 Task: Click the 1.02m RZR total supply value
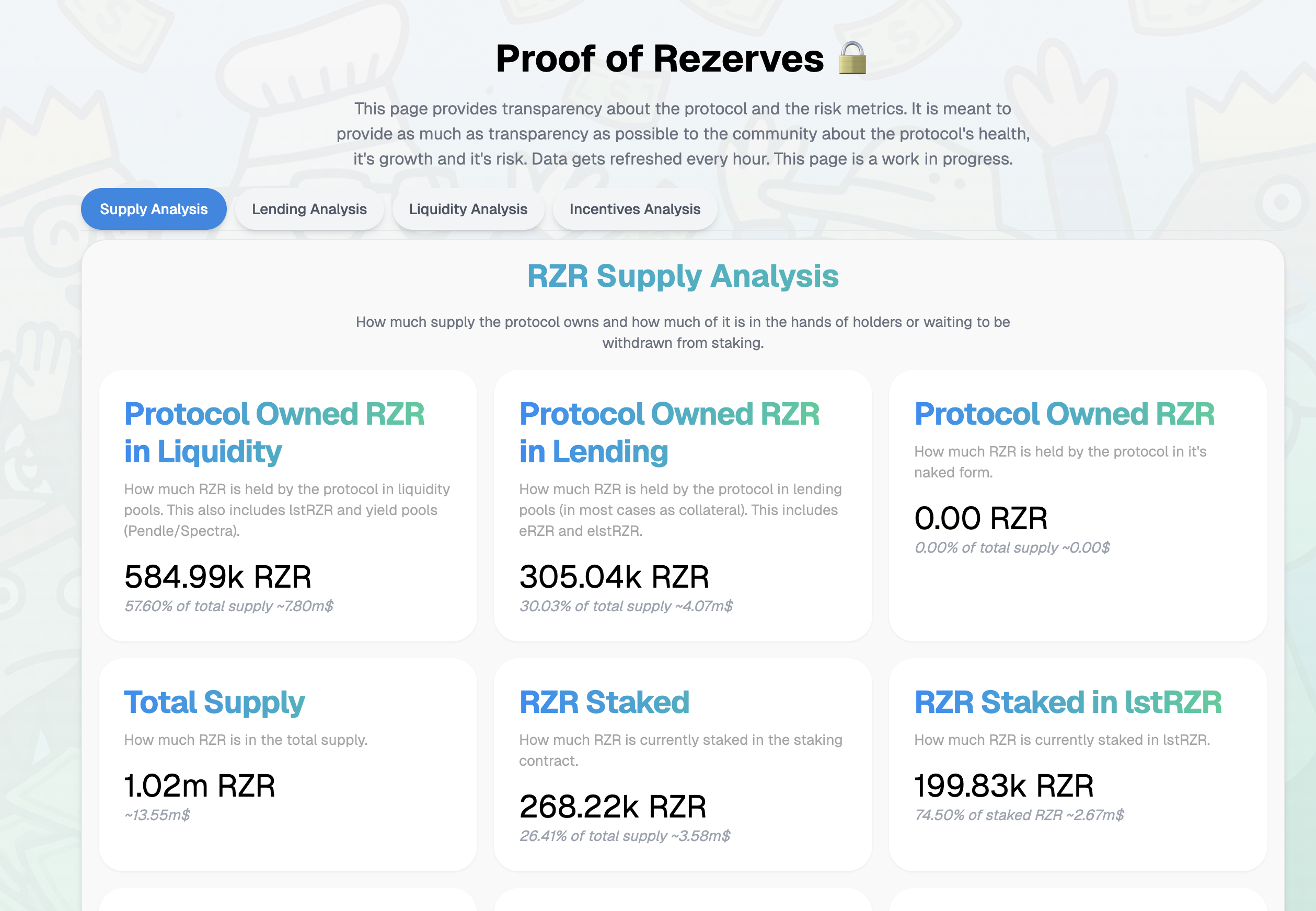click(199, 786)
